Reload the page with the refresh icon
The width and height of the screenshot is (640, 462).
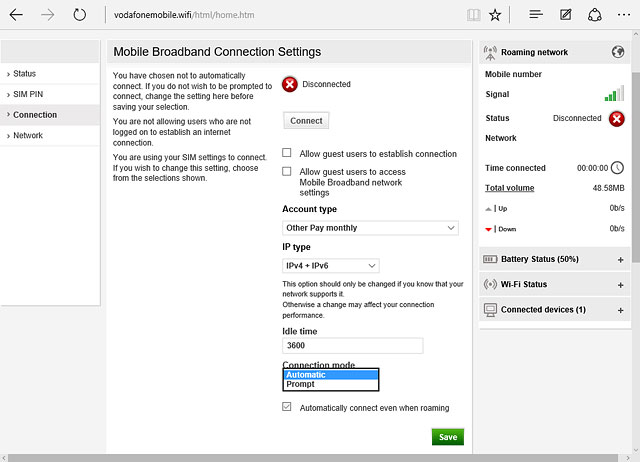pyautogui.click(x=80, y=15)
